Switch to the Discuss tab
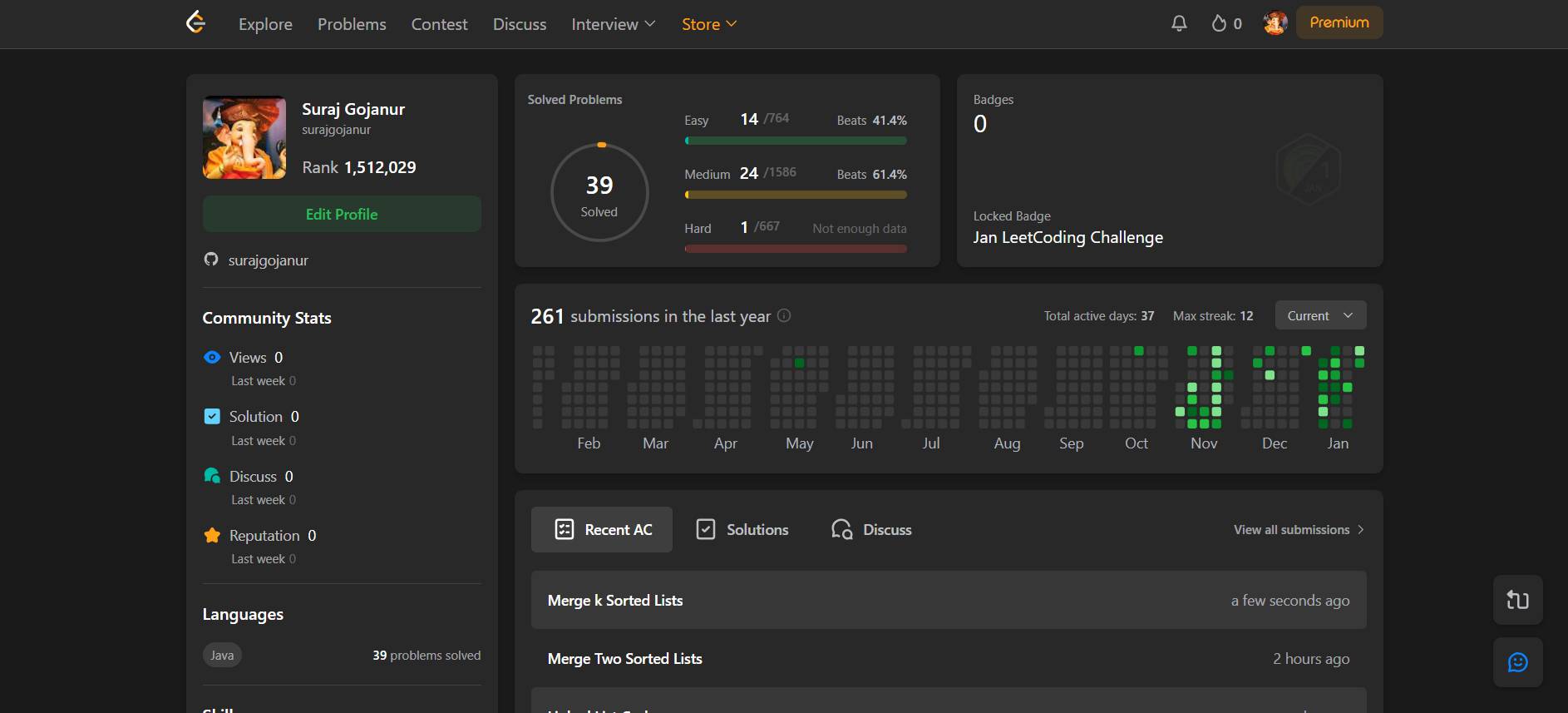 (x=871, y=530)
